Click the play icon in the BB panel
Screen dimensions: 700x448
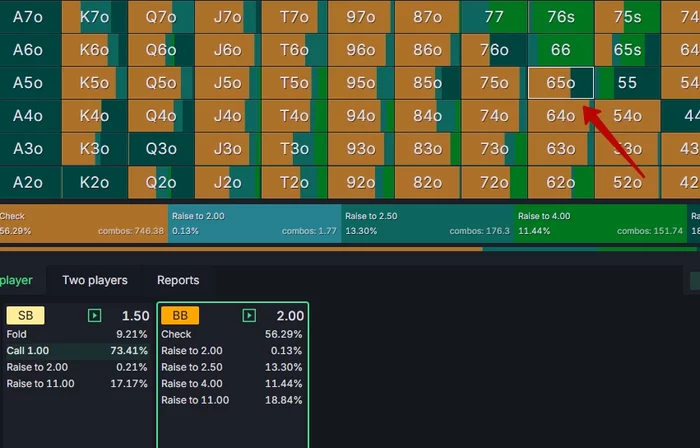coord(249,315)
